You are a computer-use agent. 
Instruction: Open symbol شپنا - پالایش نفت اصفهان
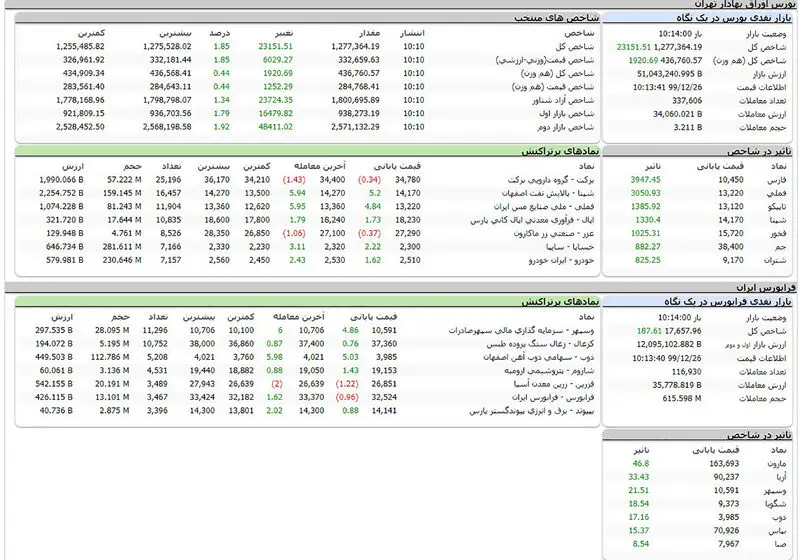tap(548, 193)
